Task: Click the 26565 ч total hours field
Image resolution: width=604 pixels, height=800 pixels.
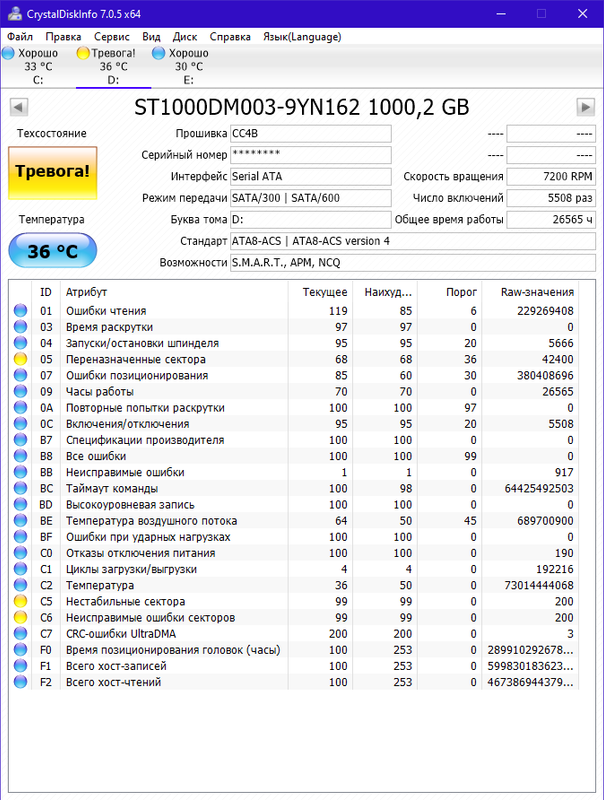Action: coord(551,219)
